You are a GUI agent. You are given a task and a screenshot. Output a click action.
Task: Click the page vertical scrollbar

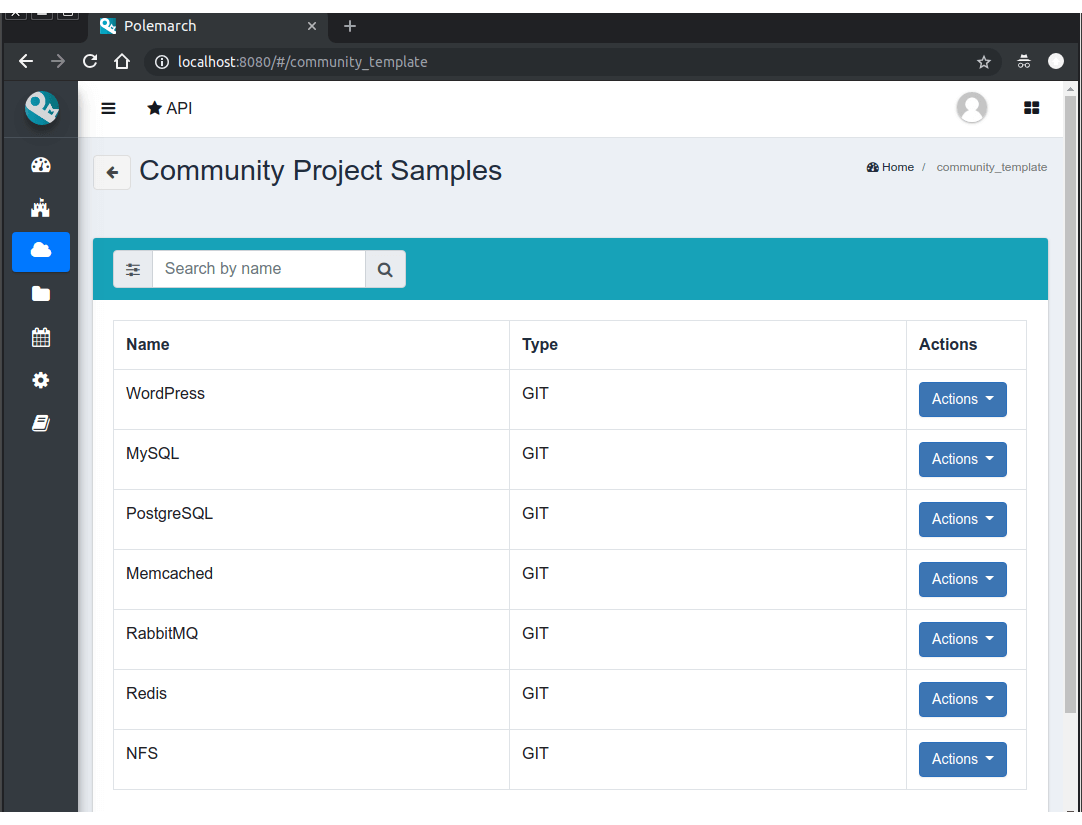[1070, 404]
